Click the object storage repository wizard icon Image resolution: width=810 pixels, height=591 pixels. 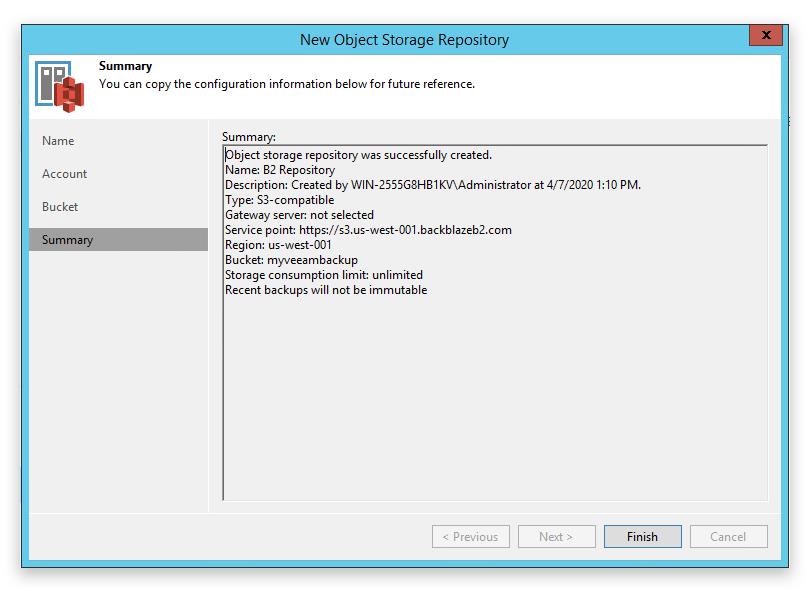[59, 86]
